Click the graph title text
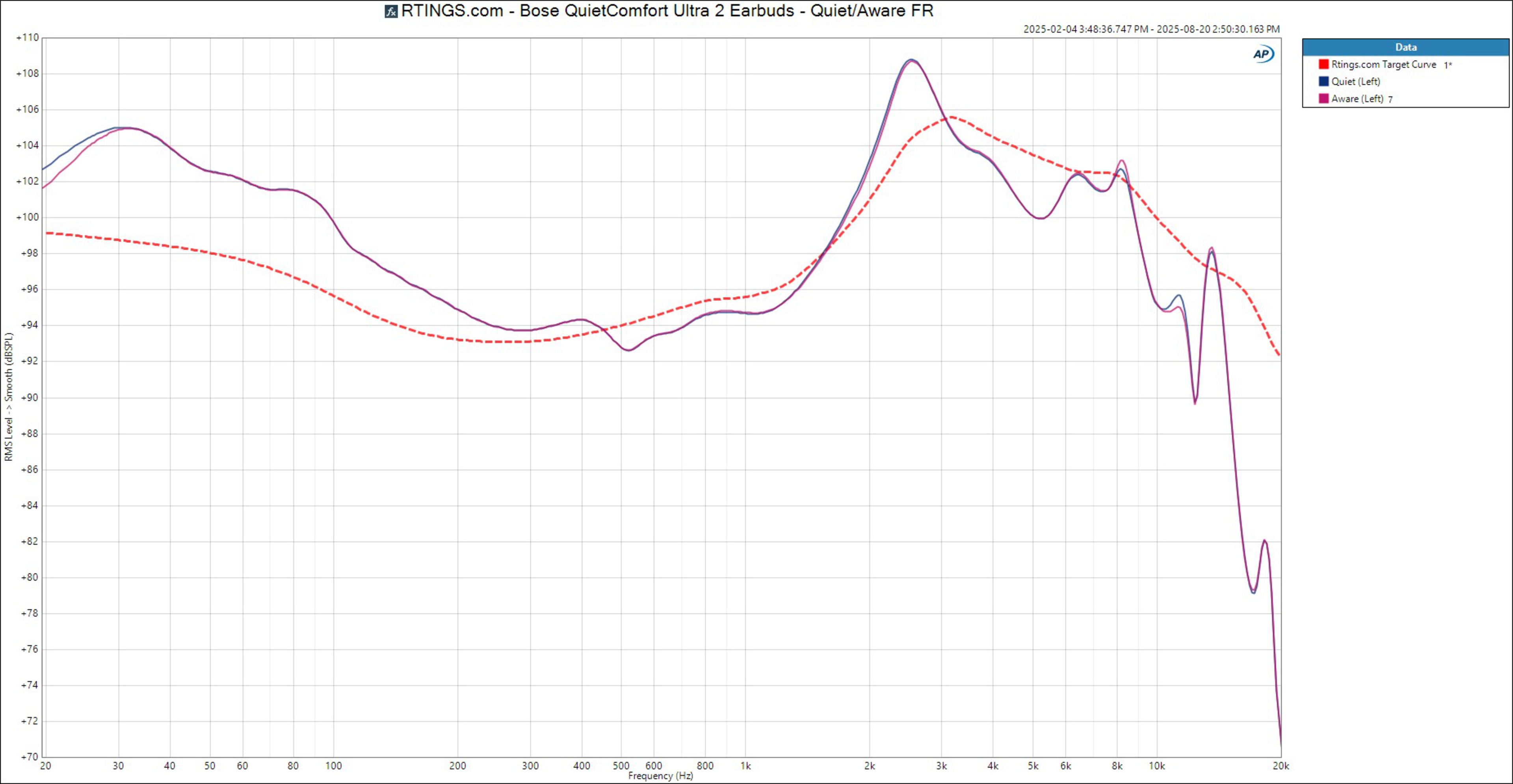 click(667, 11)
